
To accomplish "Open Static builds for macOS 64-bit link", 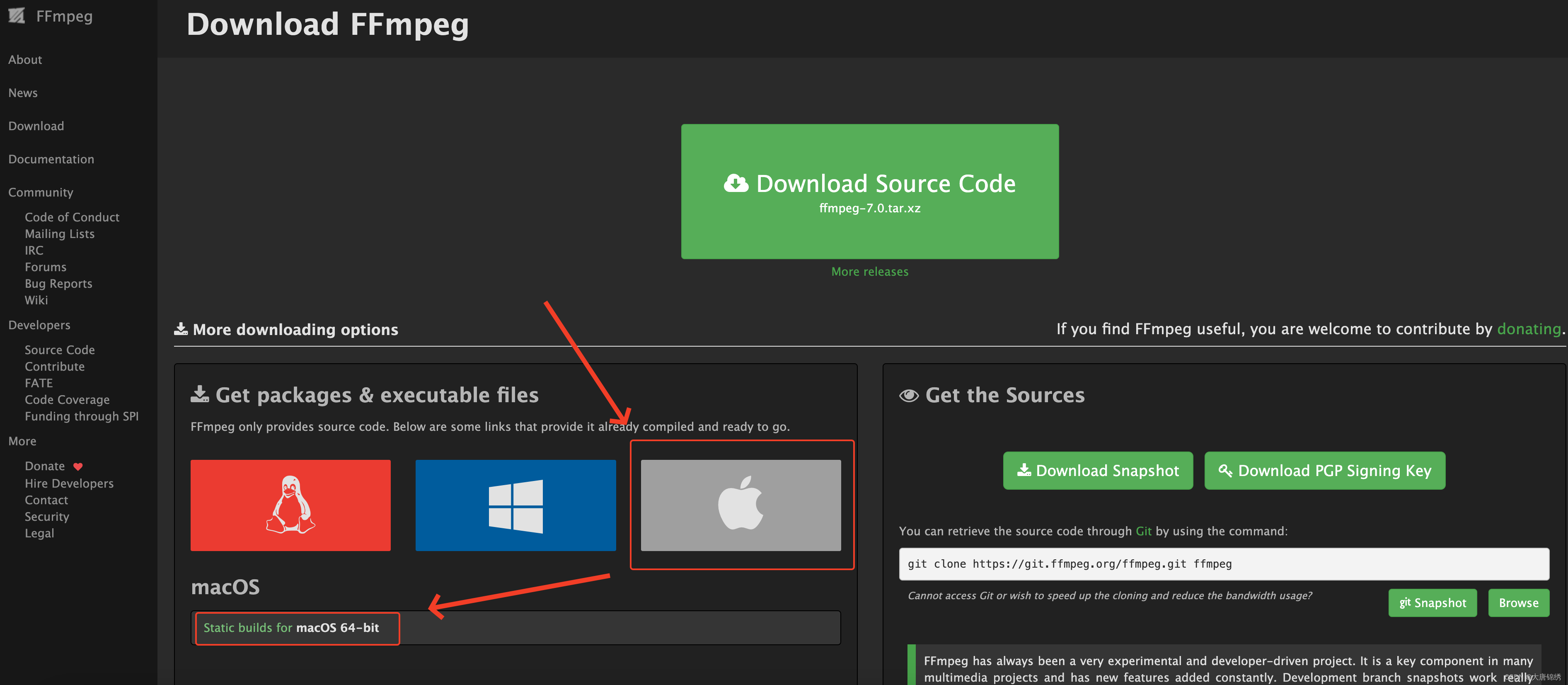I will pyautogui.click(x=291, y=628).
